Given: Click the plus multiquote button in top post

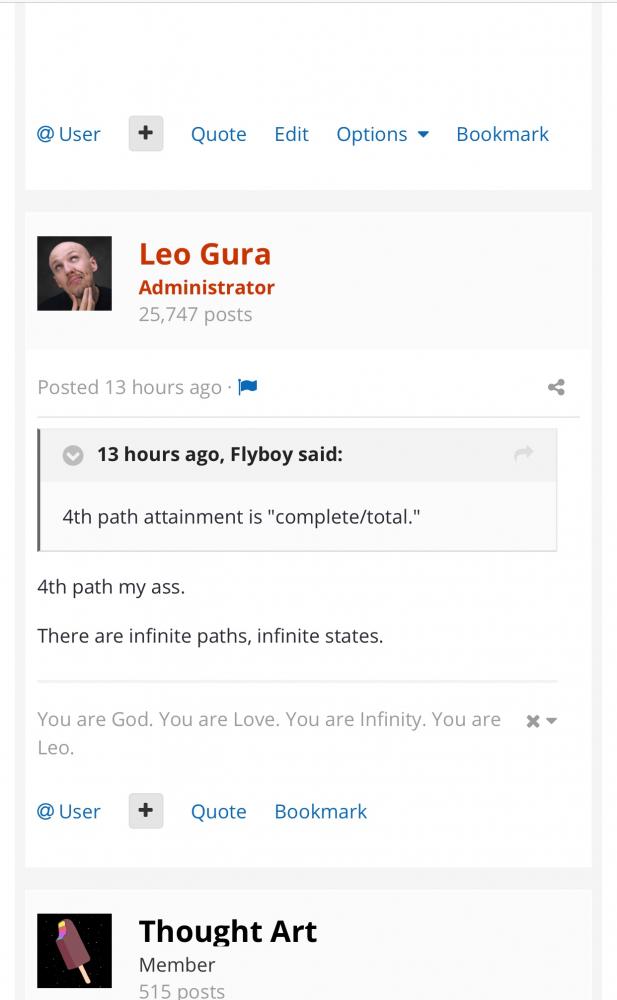Looking at the screenshot, I should point(145,133).
